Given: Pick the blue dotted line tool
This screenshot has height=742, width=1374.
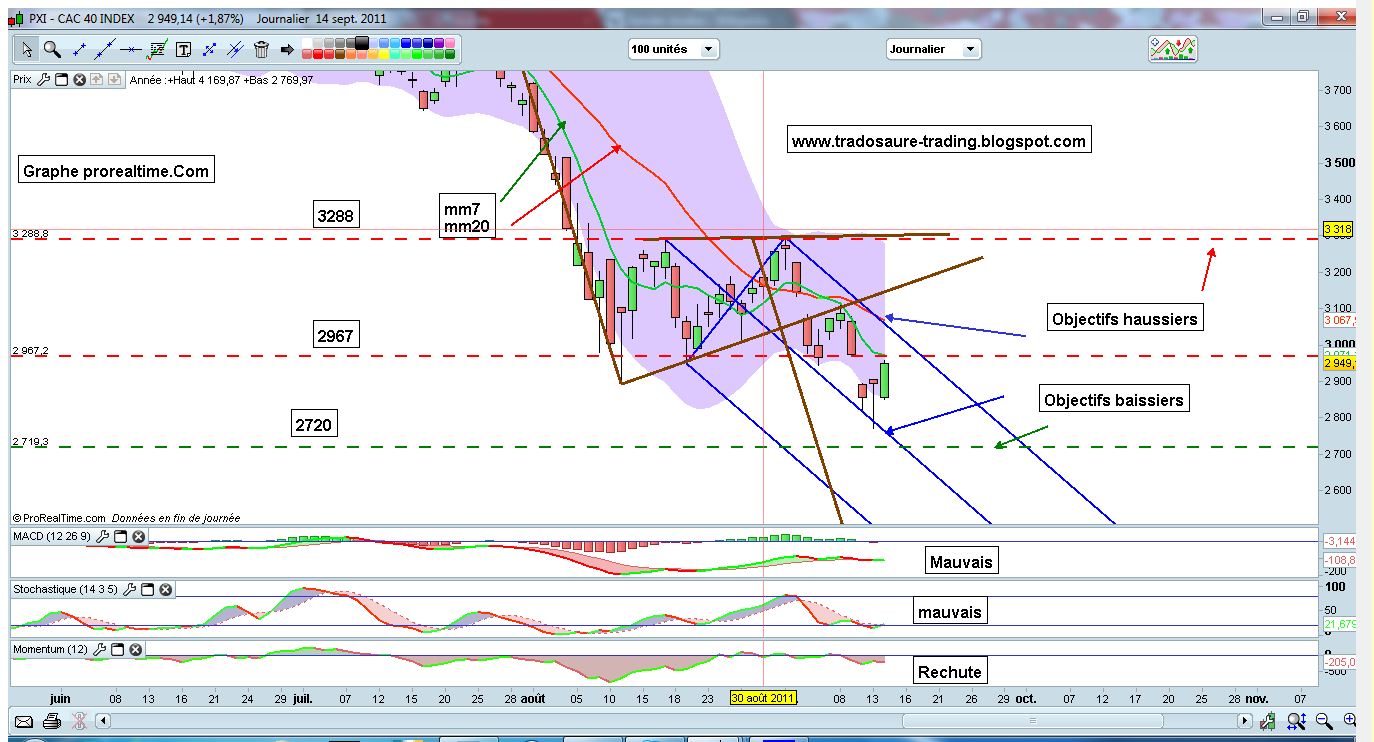Looking at the screenshot, I should 210,49.
